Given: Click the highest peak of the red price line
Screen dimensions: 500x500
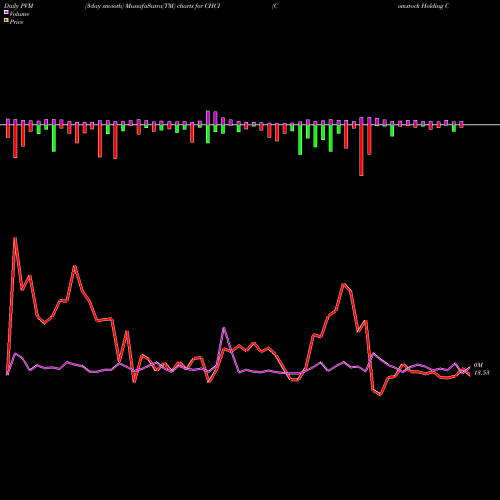Looking at the screenshot, I should pos(15,238).
